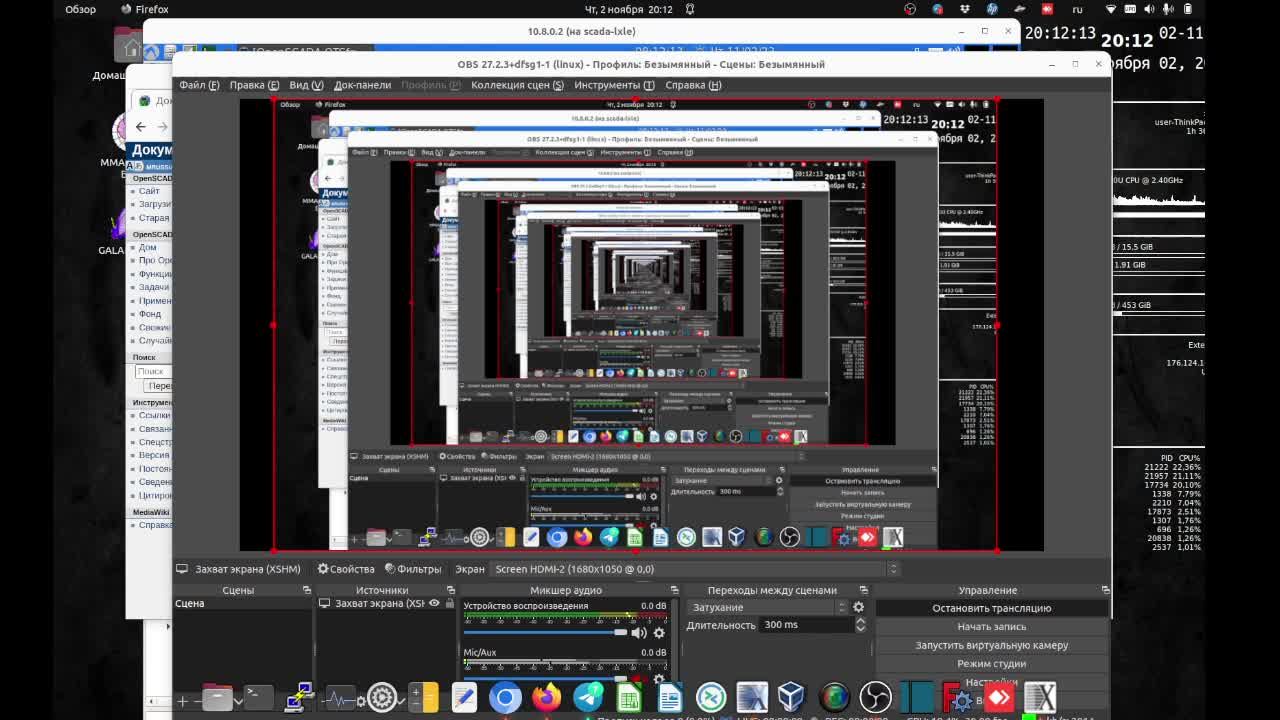Image resolution: width=1280 pixels, height=720 pixels.
Task: Pop out the Сцены dock panel
Action: [306, 590]
